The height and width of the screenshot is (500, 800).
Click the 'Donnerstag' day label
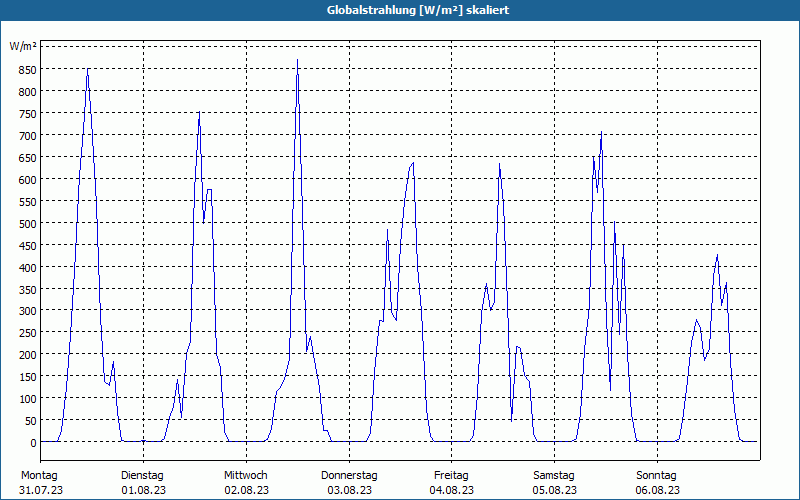click(349, 476)
